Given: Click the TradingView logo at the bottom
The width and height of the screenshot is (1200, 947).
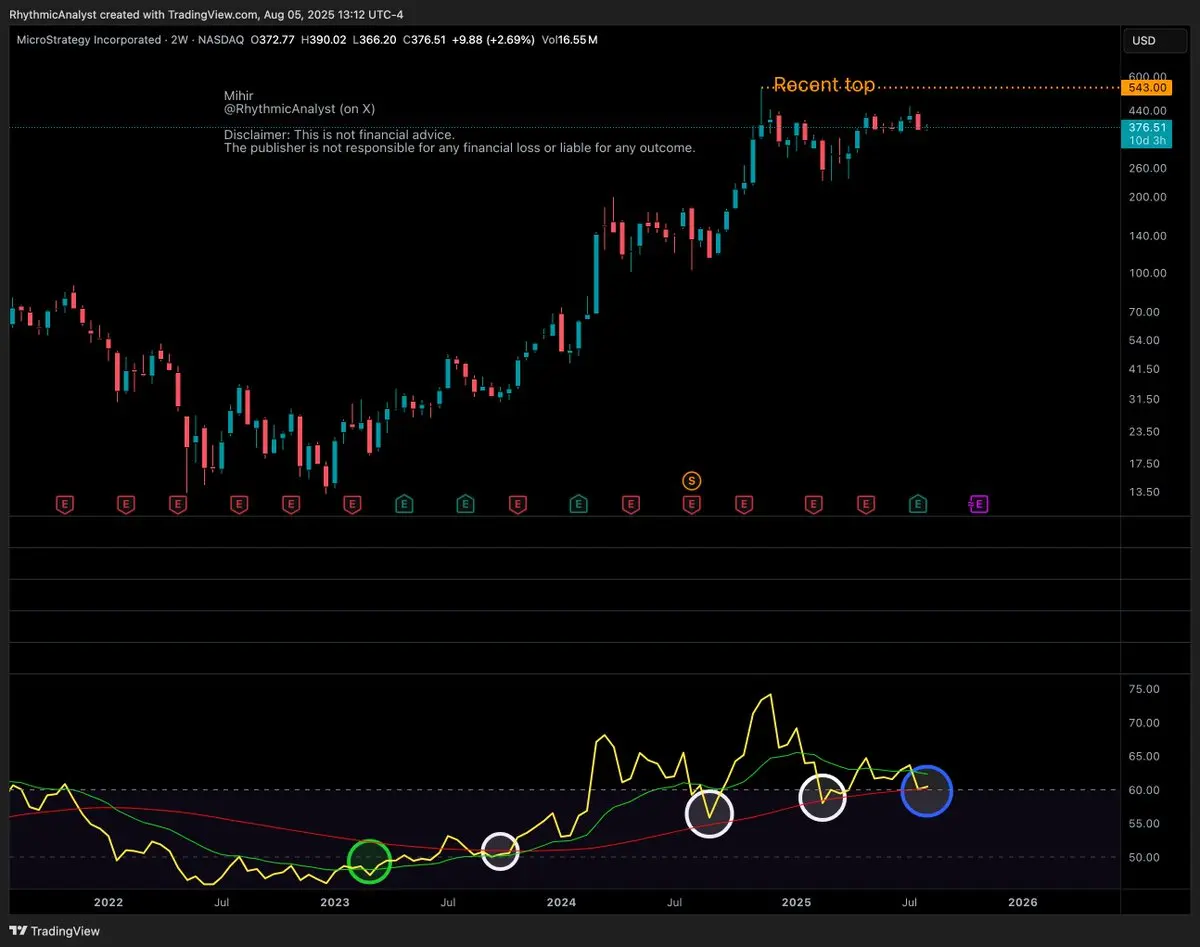Looking at the screenshot, I should pos(55,931).
